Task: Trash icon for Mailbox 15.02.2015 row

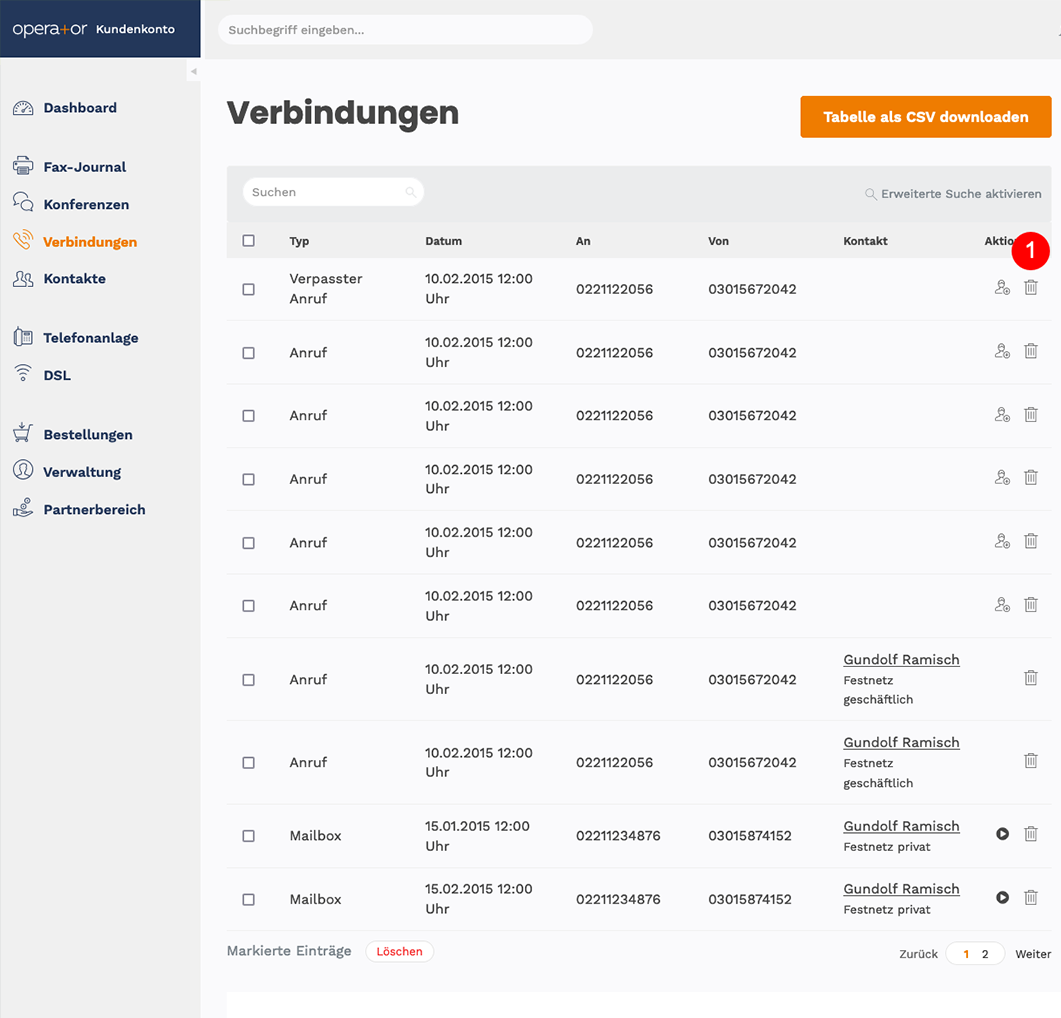Action: click(x=1031, y=898)
